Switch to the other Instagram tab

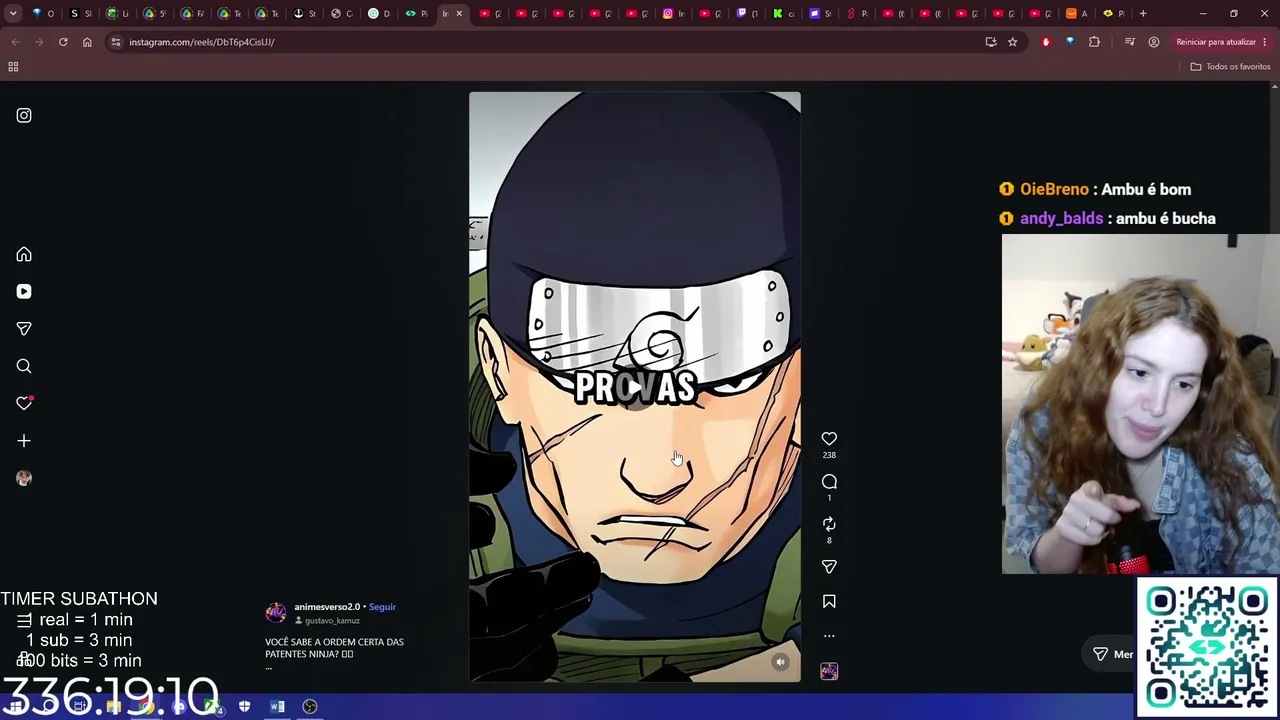click(674, 14)
